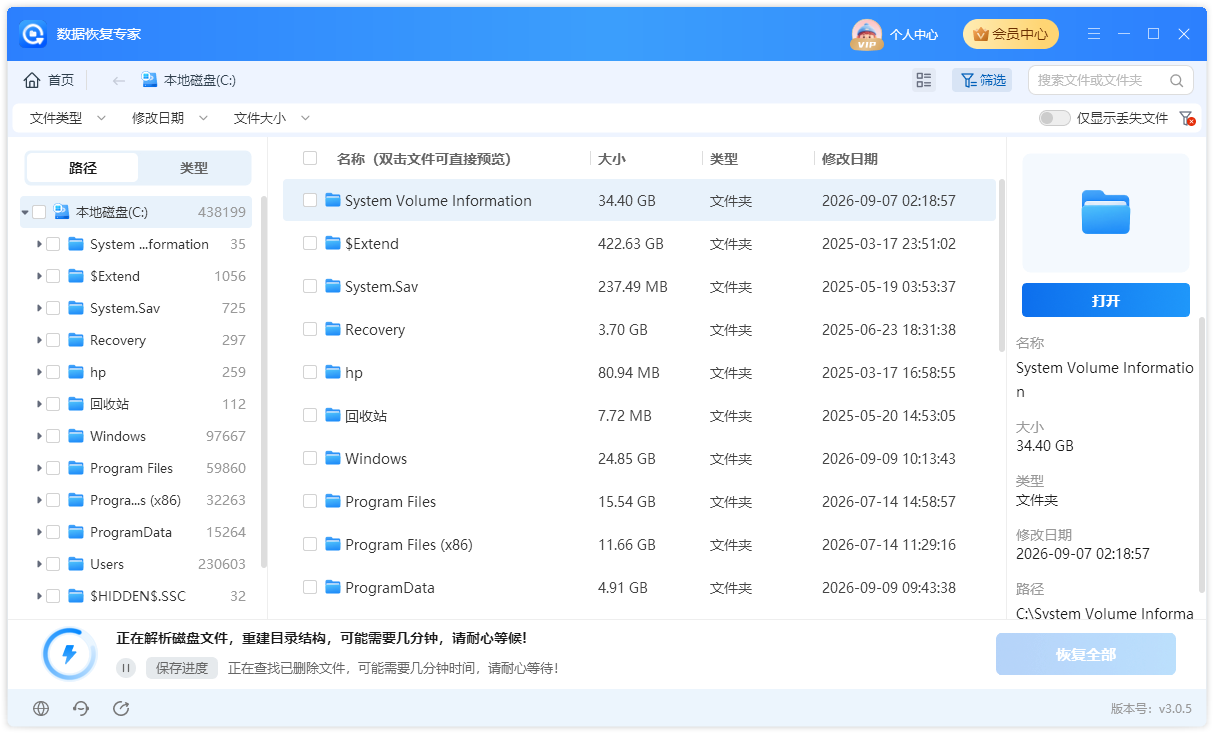This screenshot has width=1214, height=734.
Task: Click the folder tree vertical scrollbar
Action: click(264, 382)
